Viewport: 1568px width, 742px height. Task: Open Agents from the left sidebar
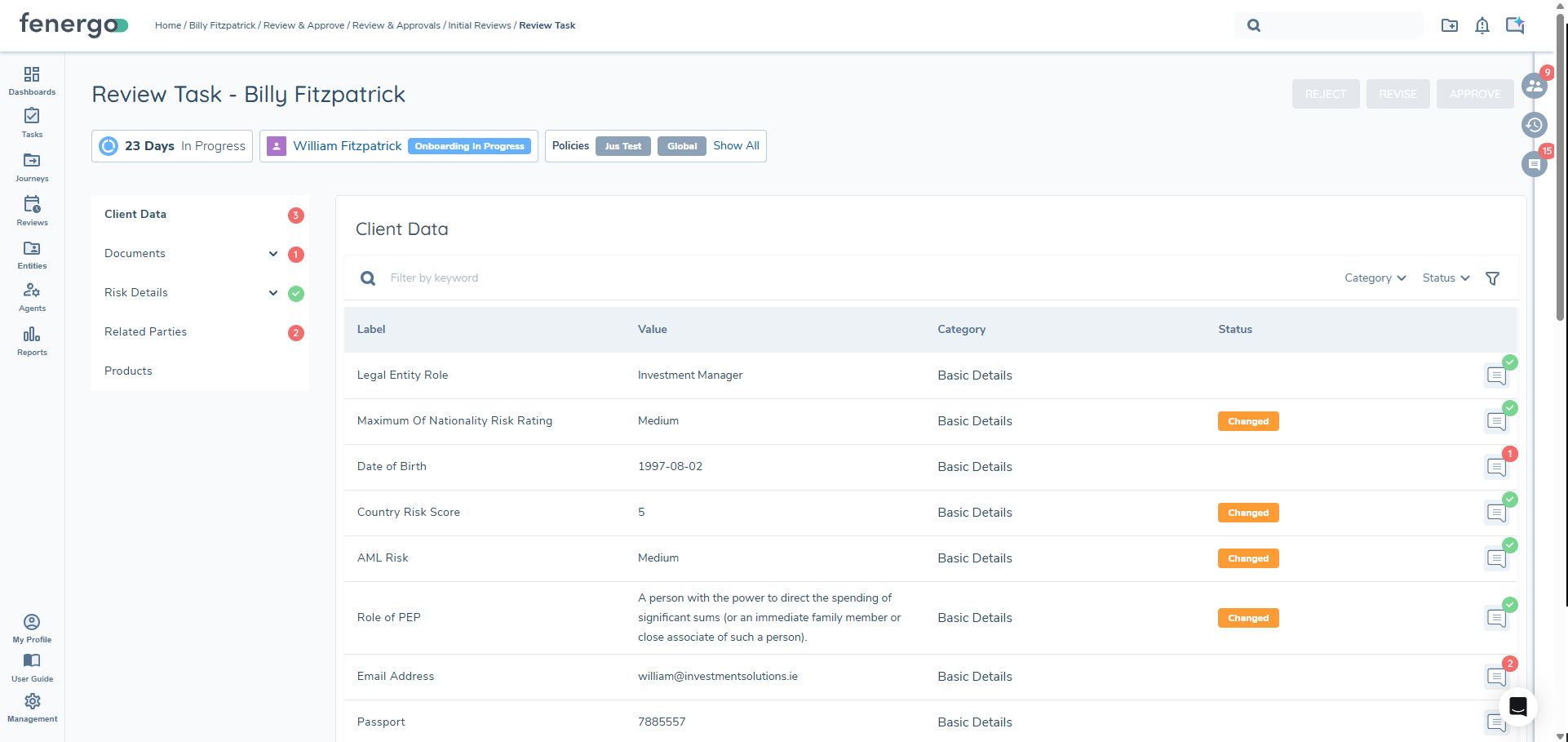32,296
